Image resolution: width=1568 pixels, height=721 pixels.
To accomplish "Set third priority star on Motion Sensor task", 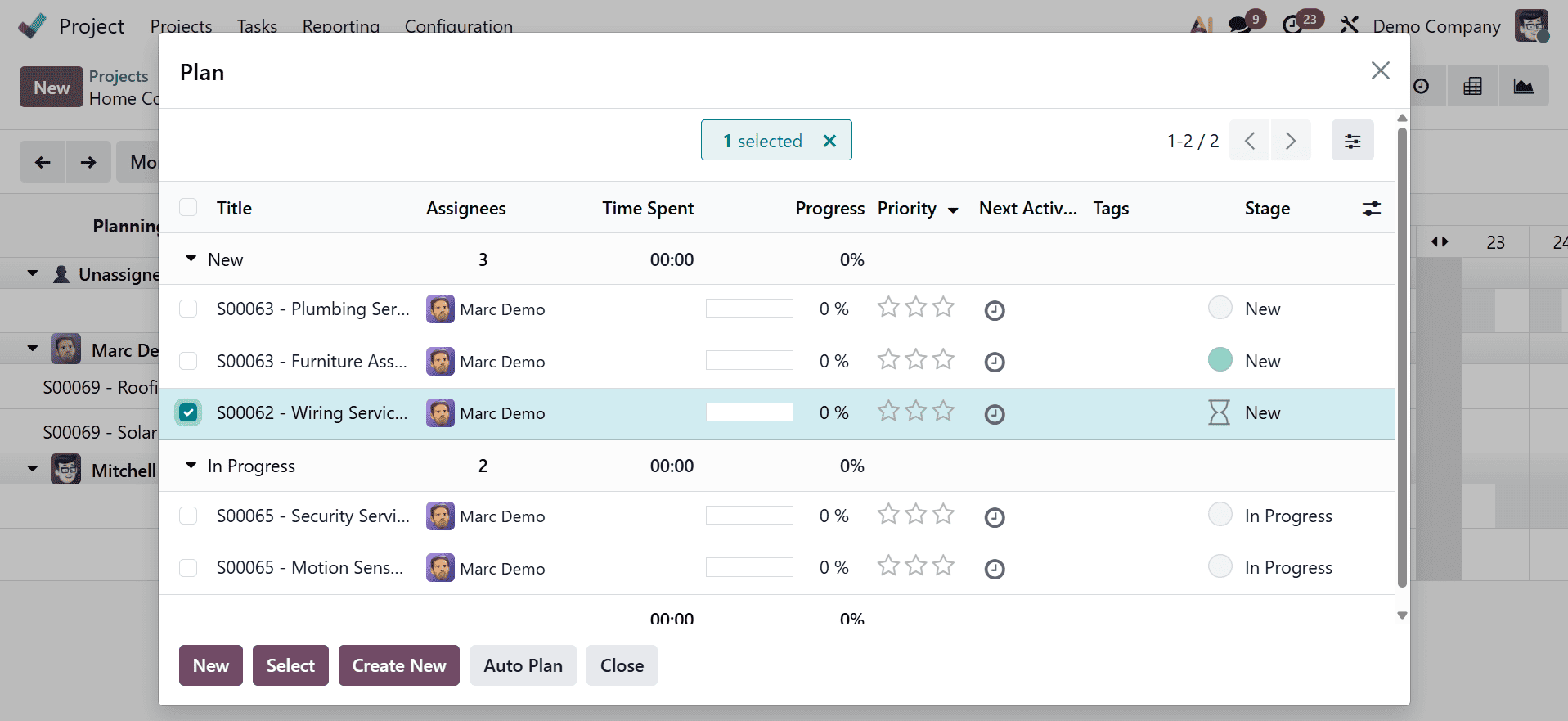I will point(943,565).
